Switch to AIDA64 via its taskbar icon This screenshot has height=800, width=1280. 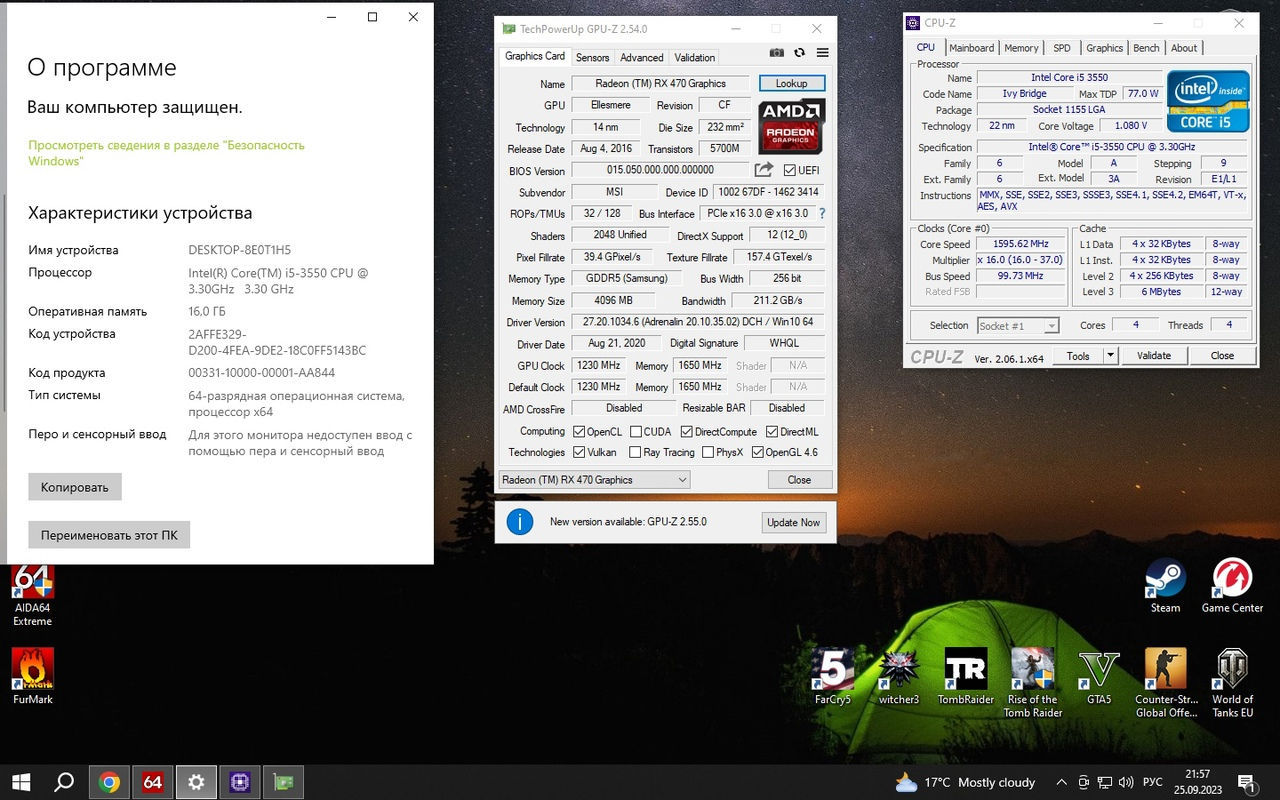tap(152, 782)
